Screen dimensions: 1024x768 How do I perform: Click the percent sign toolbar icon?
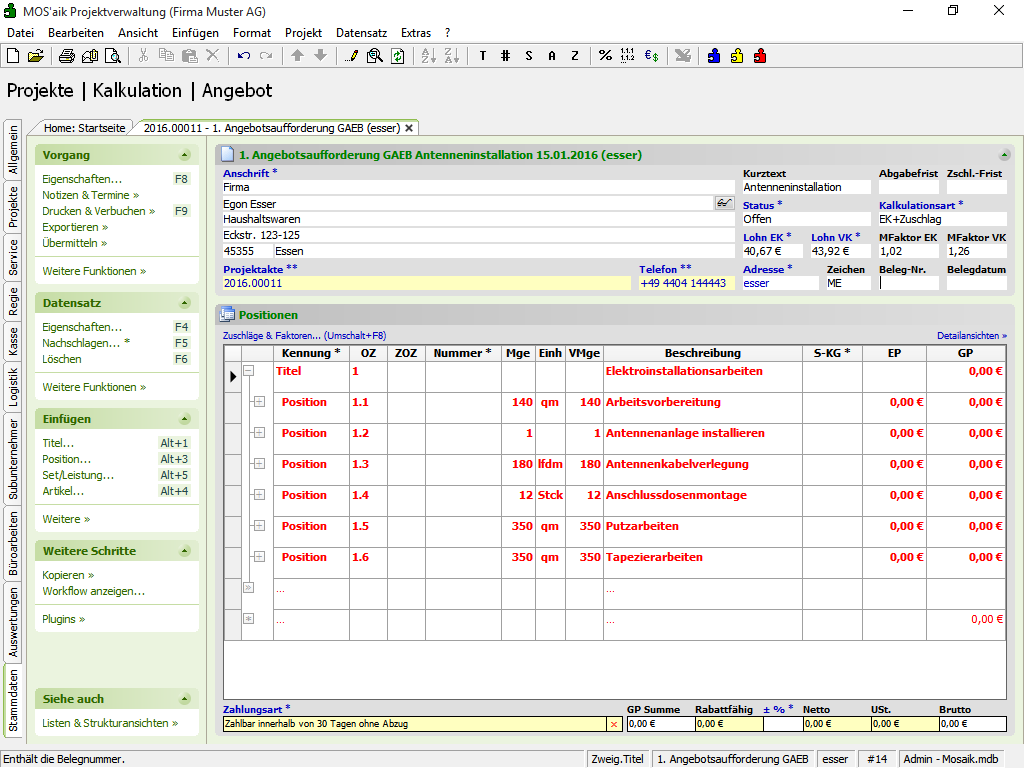(605, 56)
